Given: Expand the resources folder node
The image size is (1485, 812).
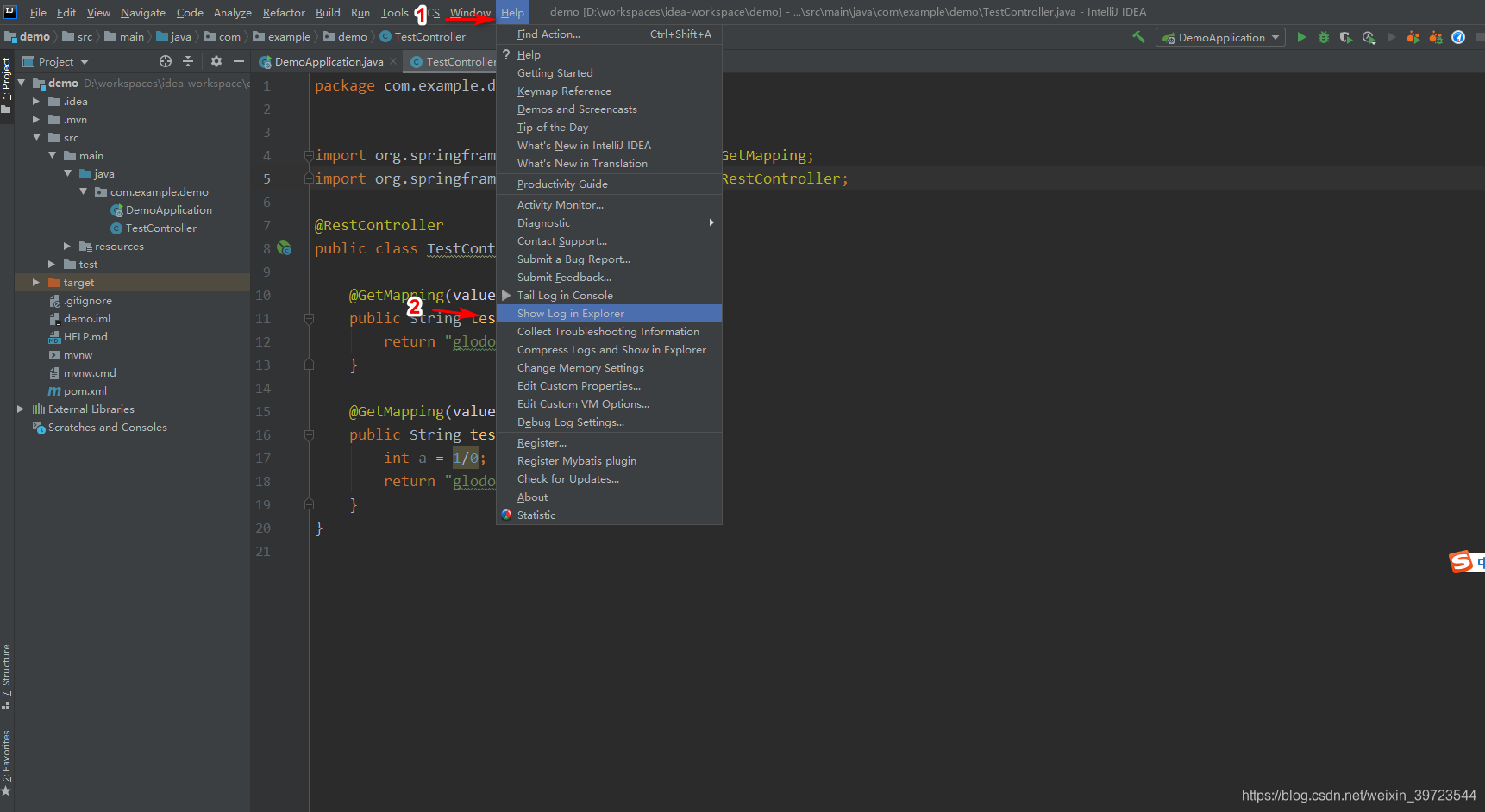Looking at the screenshot, I should [x=67, y=246].
